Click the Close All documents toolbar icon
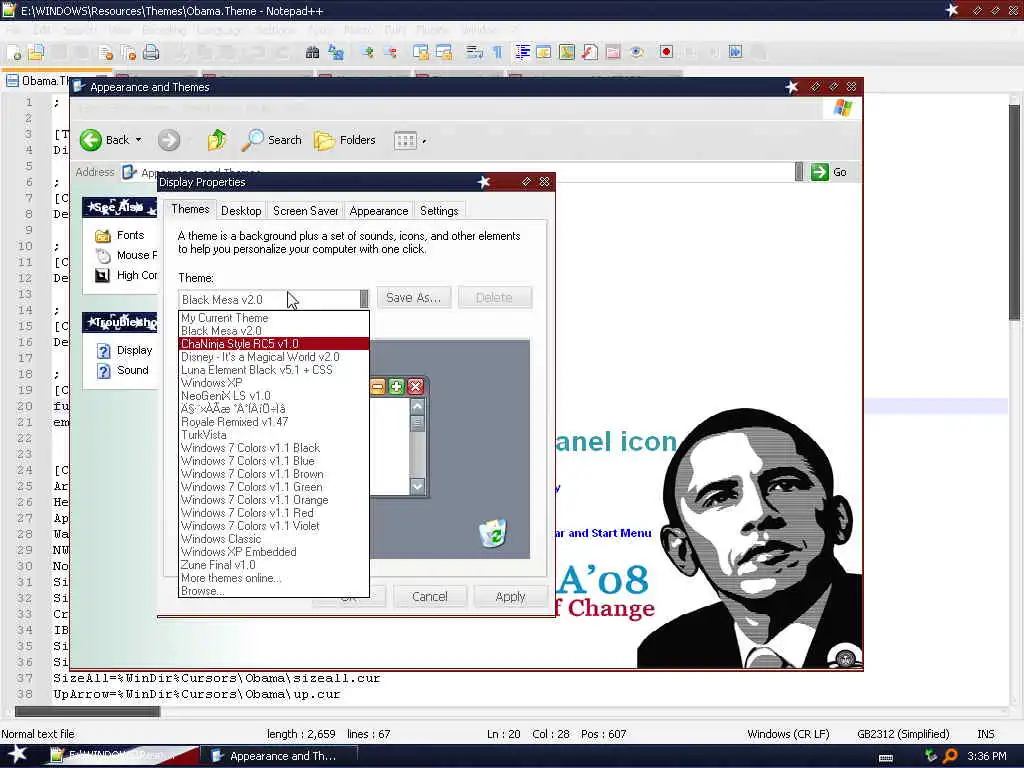 128,52
